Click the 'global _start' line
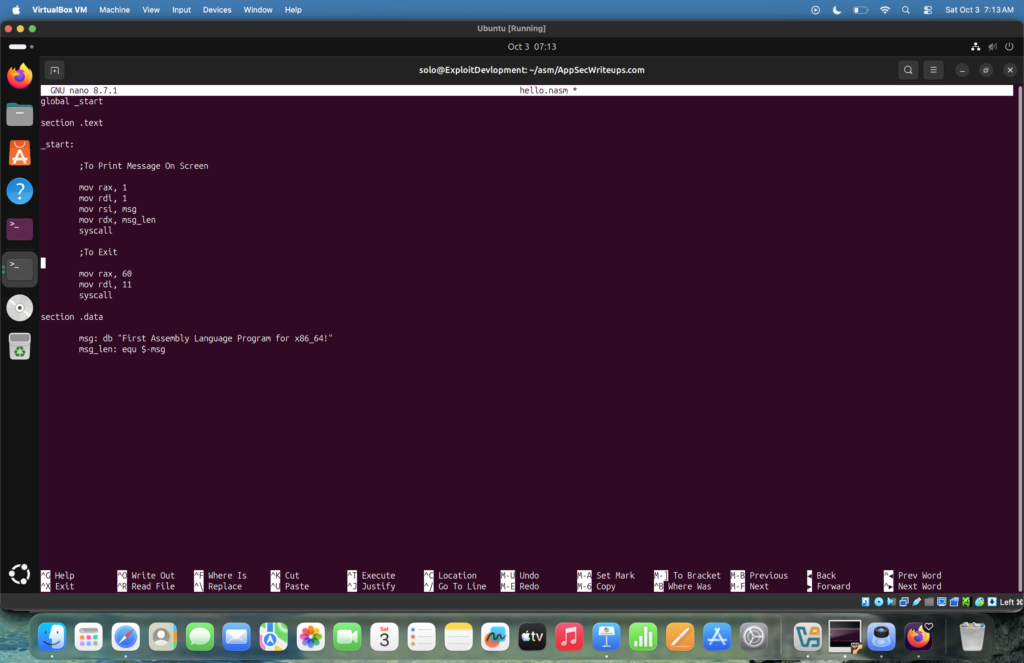Viewport: 1024px width, 663px height. tap(72, 101)
